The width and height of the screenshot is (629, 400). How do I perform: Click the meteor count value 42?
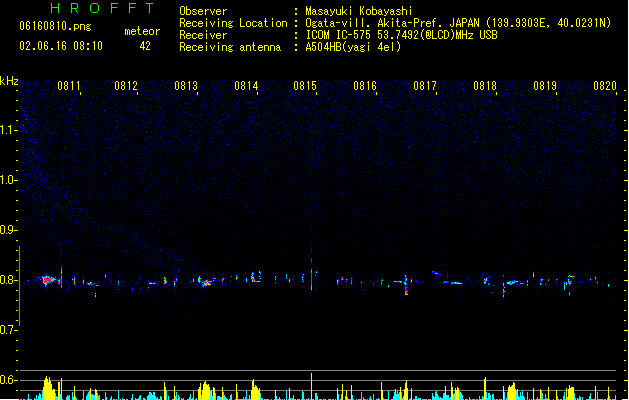tap(145, 46)
